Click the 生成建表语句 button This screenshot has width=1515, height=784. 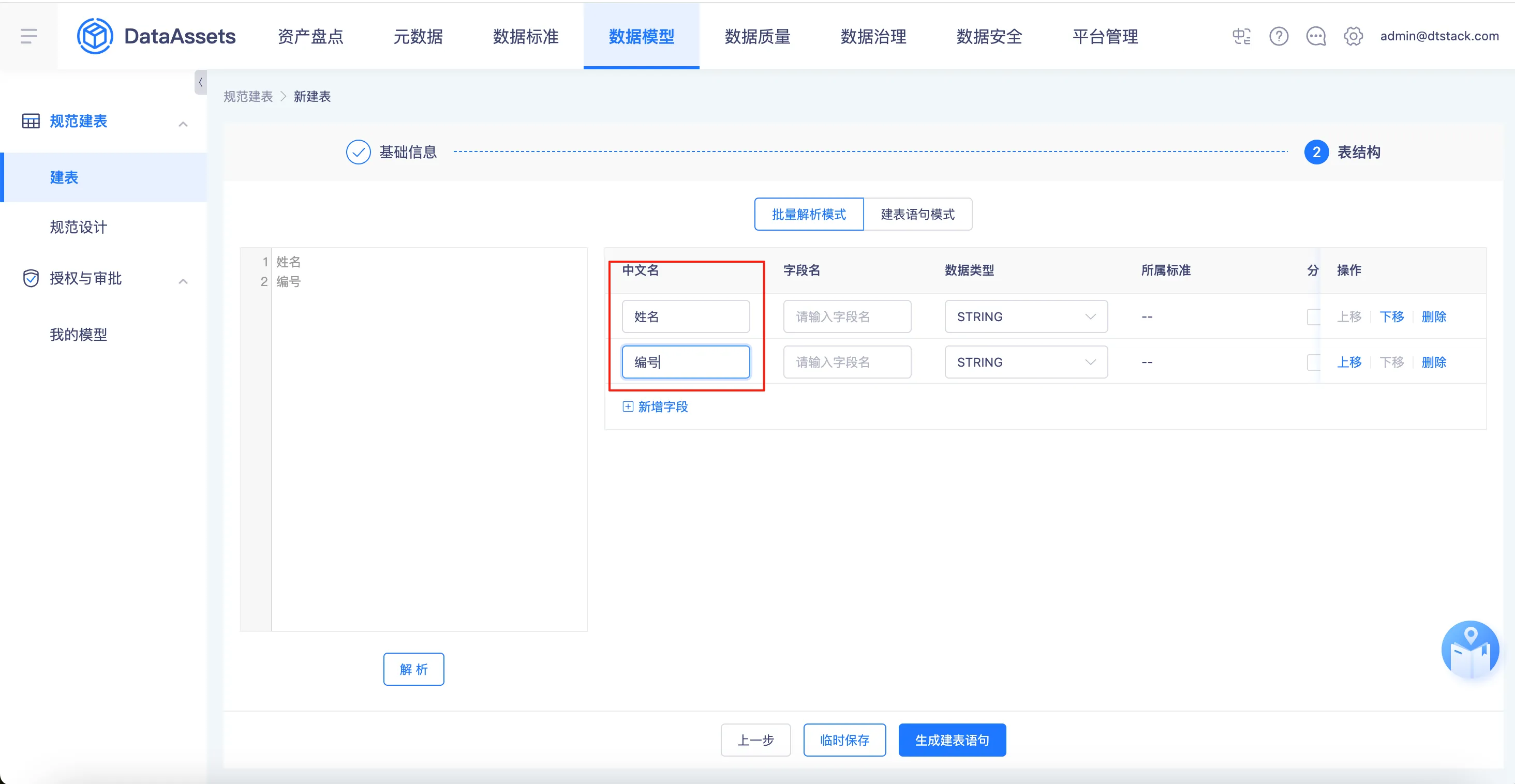[952, 740]
